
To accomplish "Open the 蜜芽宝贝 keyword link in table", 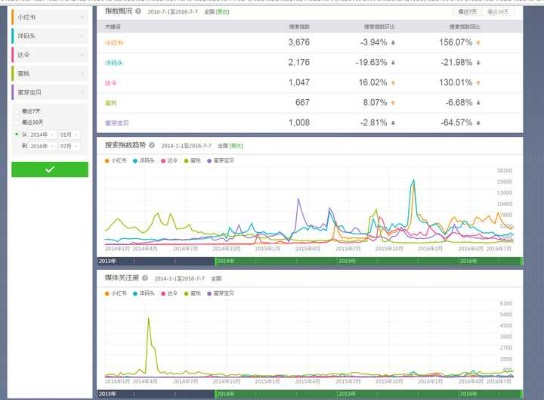I will [117, 123].
